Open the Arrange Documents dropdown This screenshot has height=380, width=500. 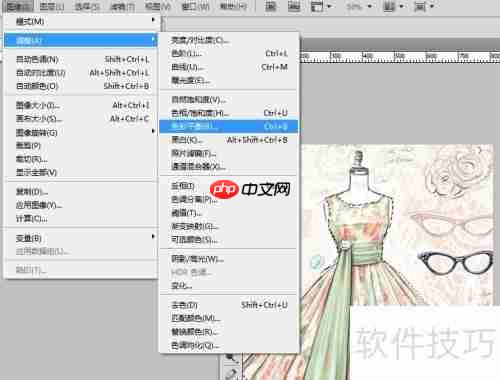coord(393,6)
